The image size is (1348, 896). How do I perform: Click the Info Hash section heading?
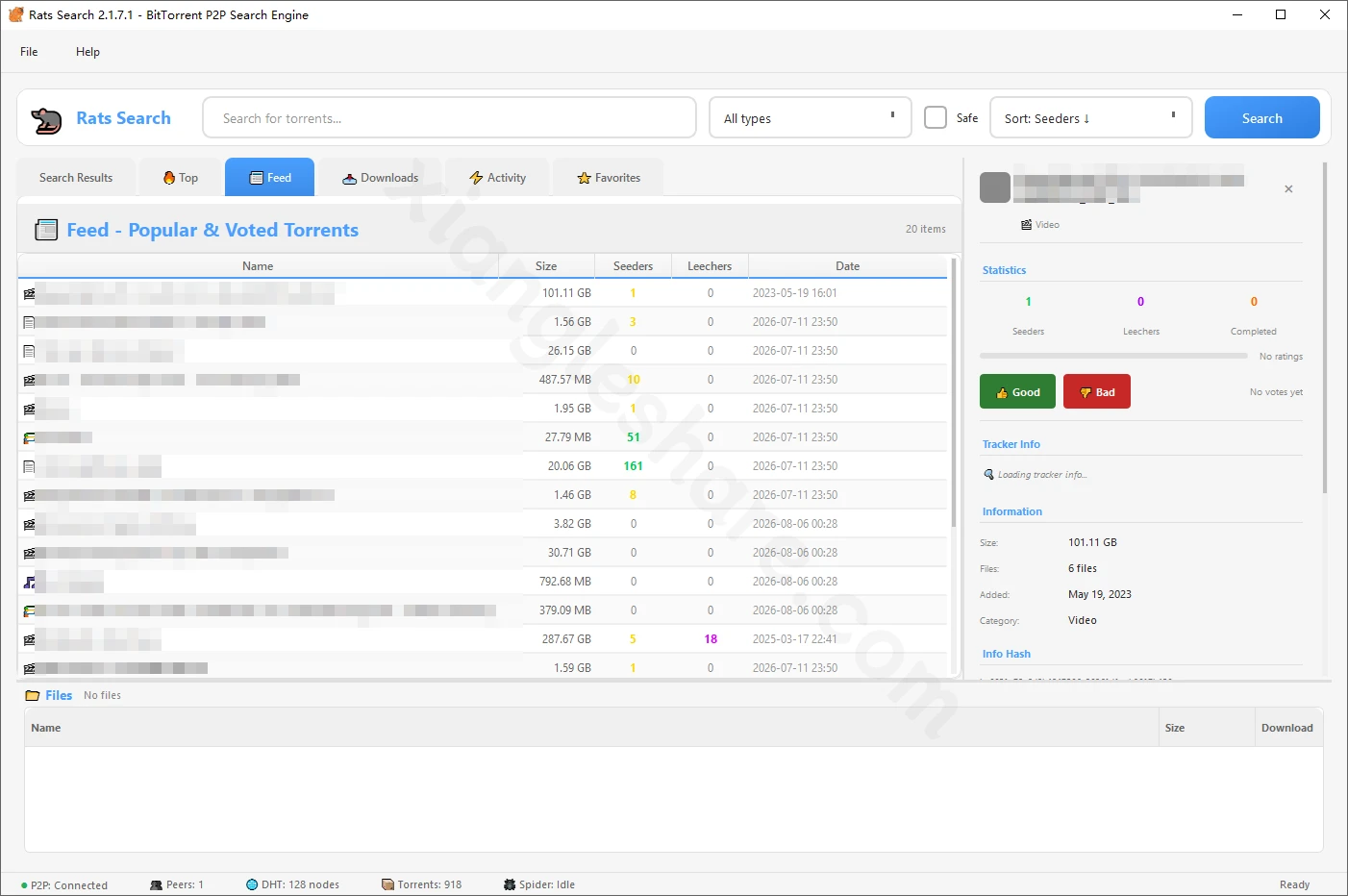(1006, 654)
